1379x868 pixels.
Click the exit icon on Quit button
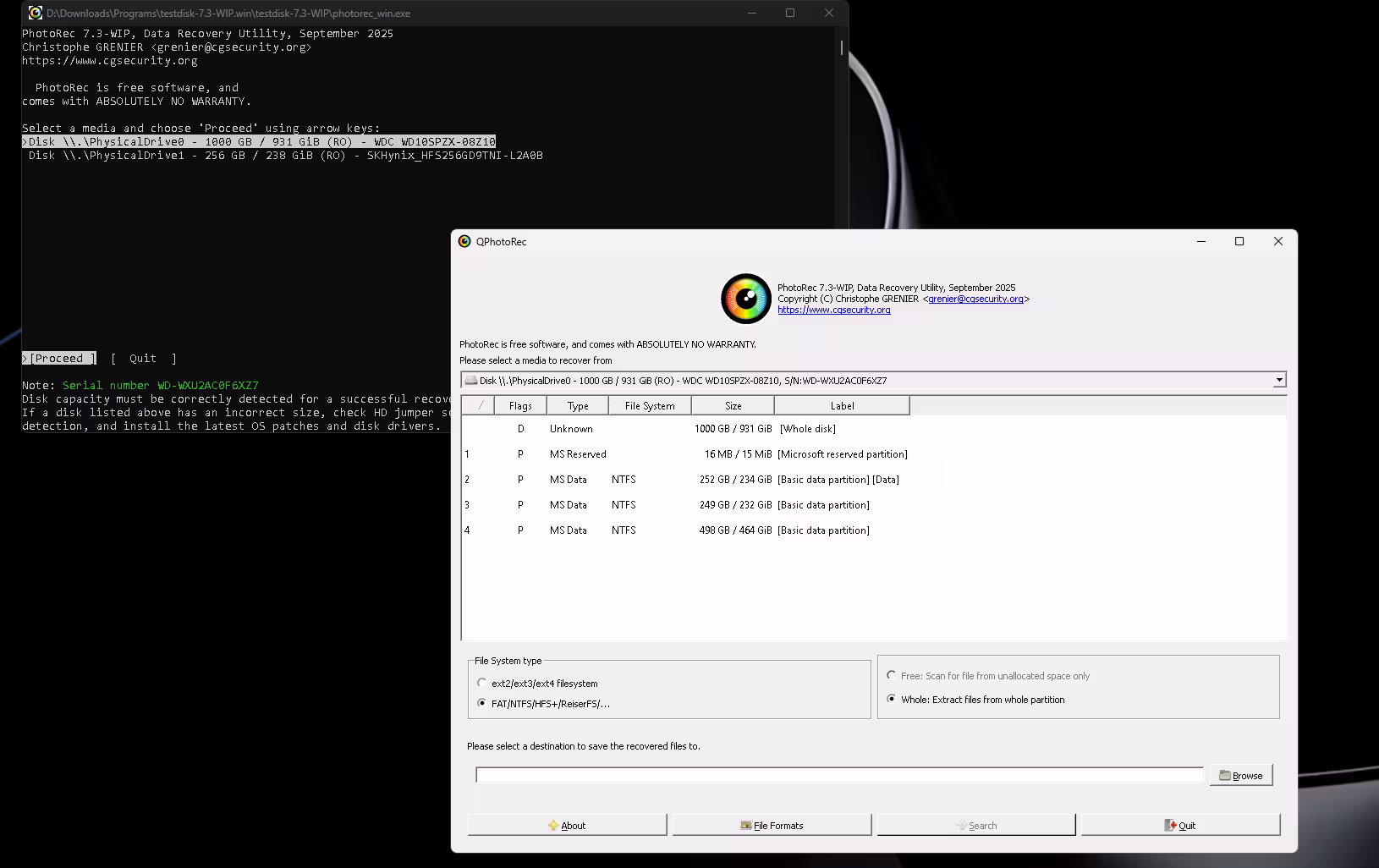pyautogui.click(x=1170, y=826)
